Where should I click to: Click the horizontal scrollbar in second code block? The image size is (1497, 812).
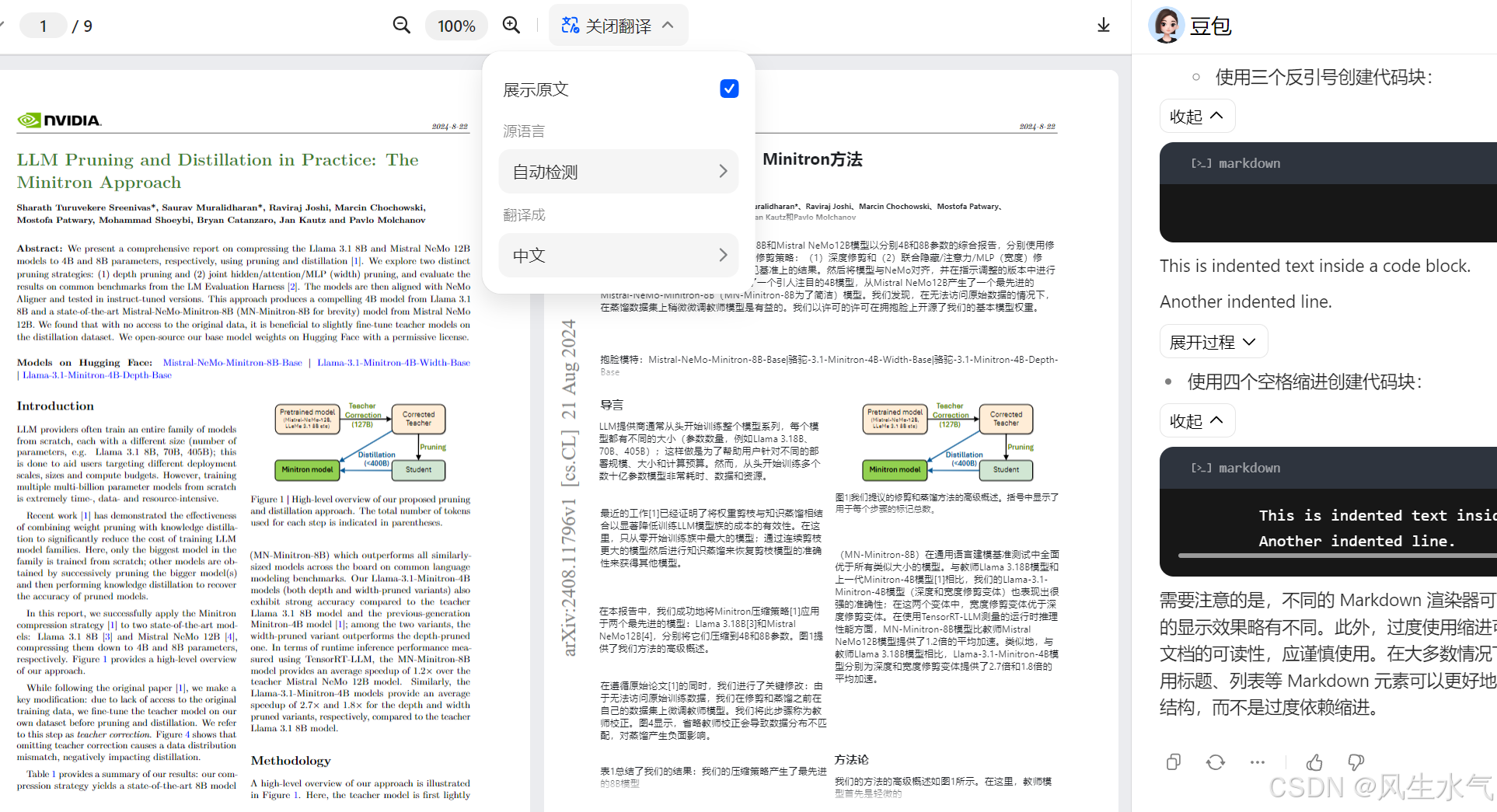tap(1337, 556)
